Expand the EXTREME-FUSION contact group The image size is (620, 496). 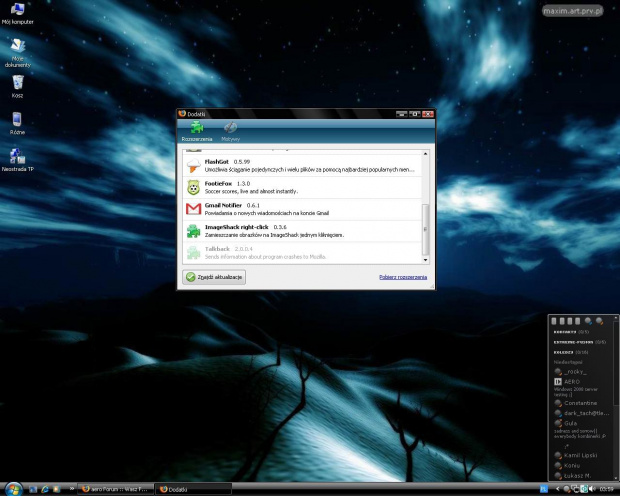click(x=579, y=342)
